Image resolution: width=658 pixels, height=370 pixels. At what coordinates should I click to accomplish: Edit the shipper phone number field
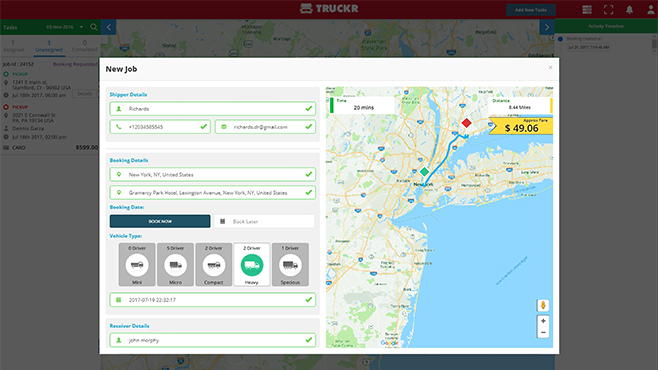(160, 127)
